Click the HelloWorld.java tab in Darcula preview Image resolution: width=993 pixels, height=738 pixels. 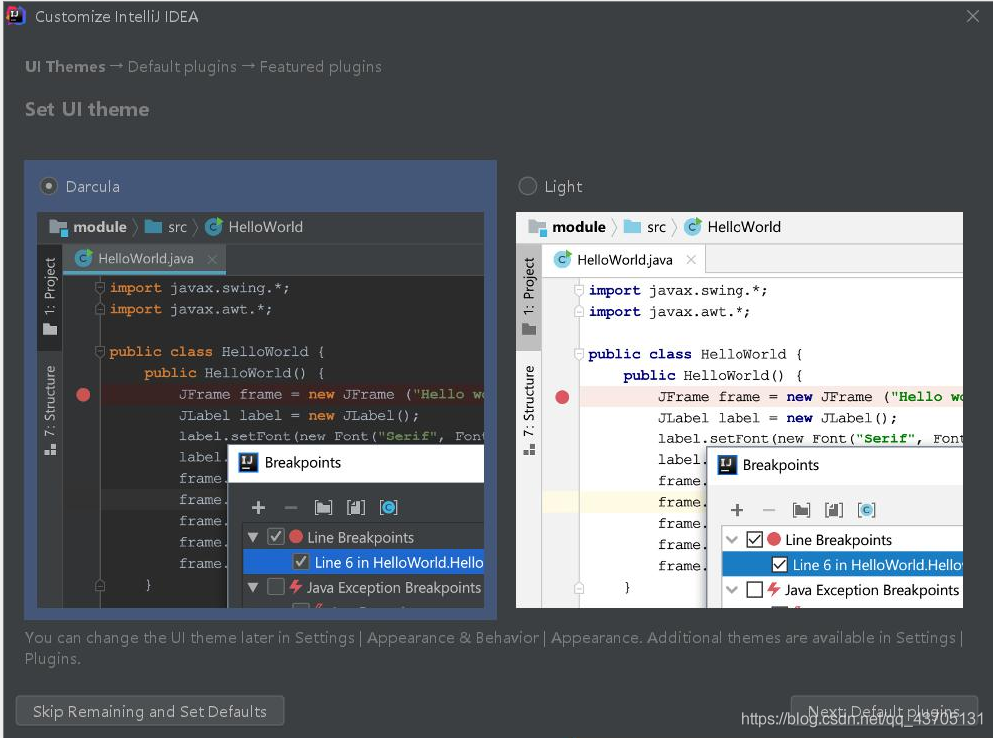click(x=145, y=258)
